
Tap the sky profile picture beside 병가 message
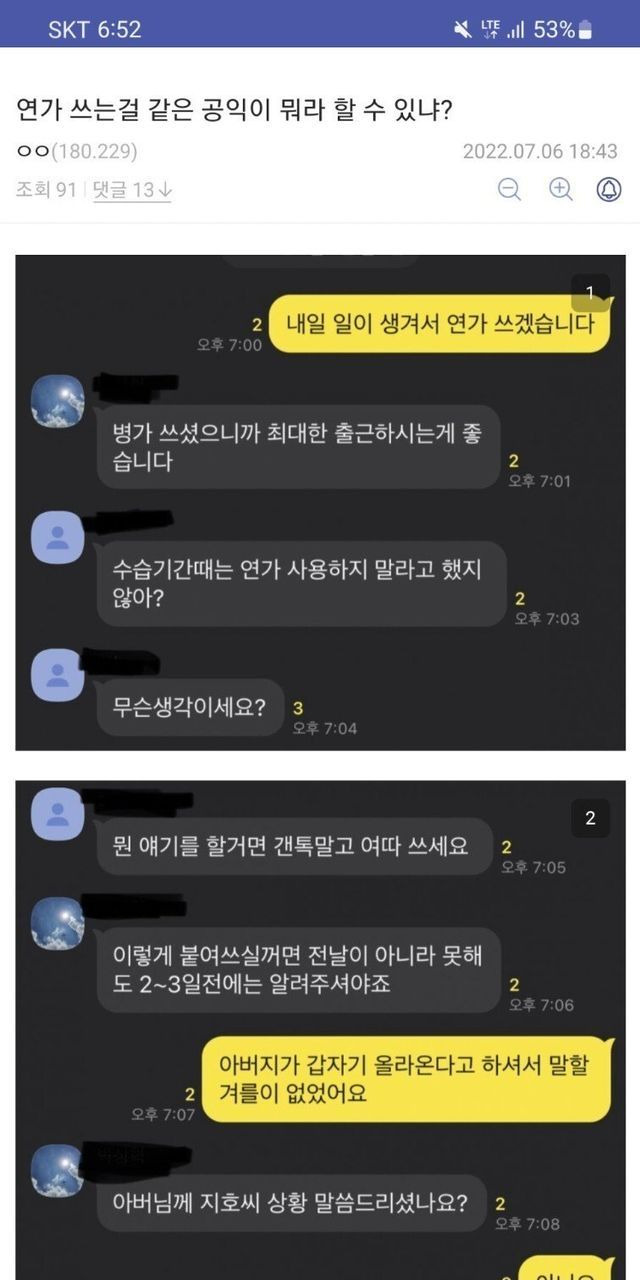[x=58, y=401]
